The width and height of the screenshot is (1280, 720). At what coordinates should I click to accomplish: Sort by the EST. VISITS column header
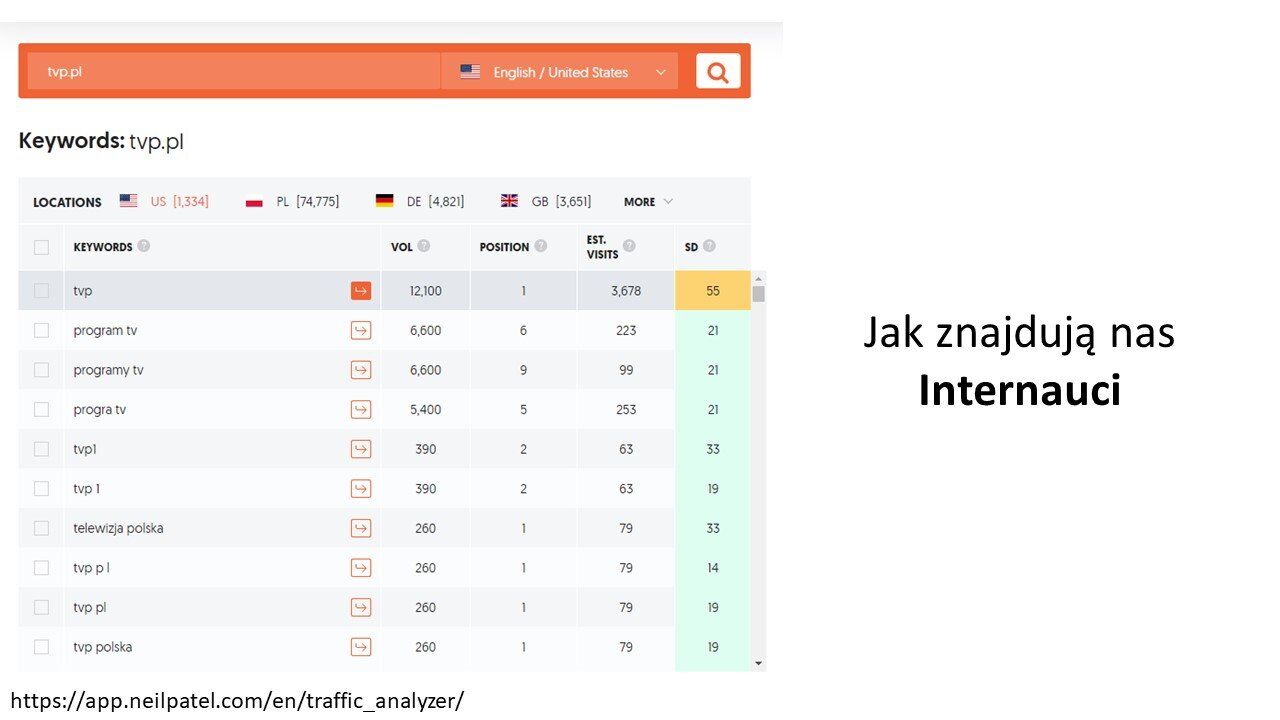[602, 247]
